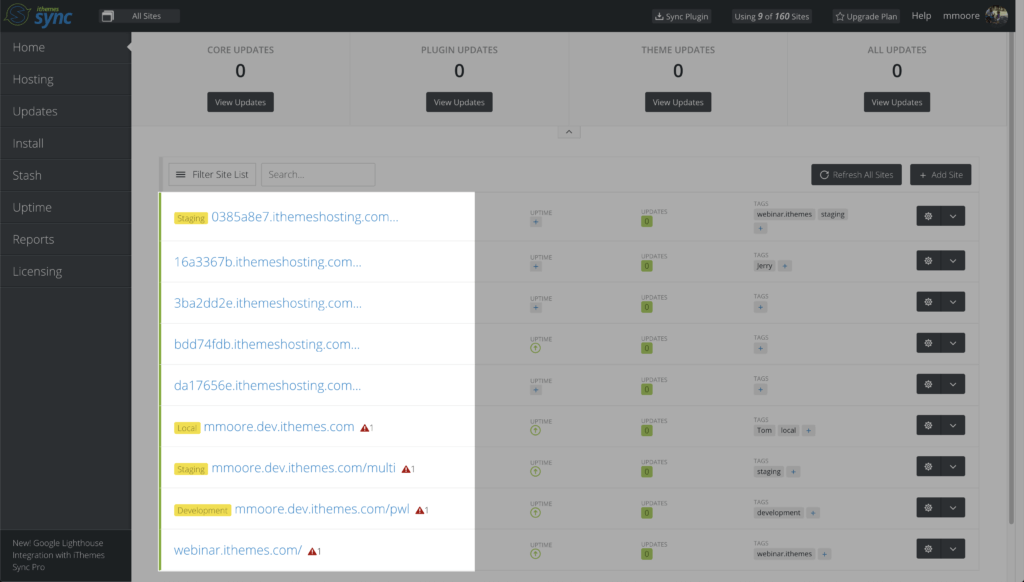This screenshot has height=582, width=1024.
Task: Click the iThemes Sync logo
Action: tap(38, 16)
